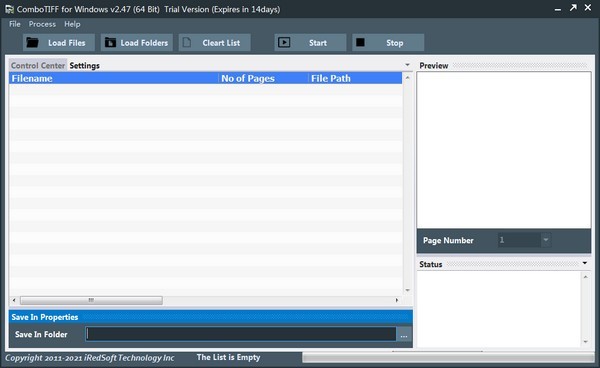Open the File menu
This screenshot has height=368, width=600.
tap(15, 24)
